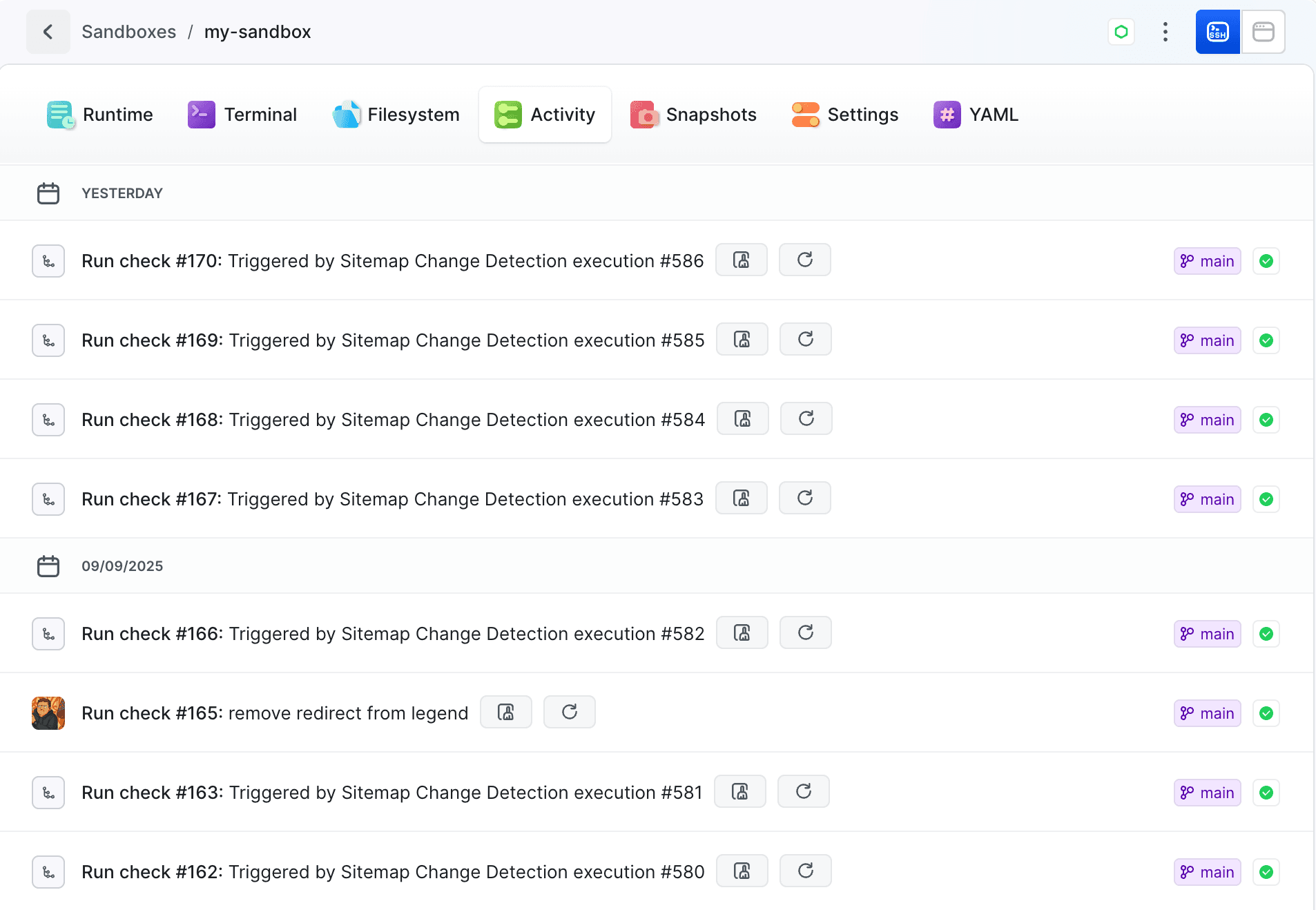This screenshot has height=910, width=1316.
Task: Open the Settings tab
Action: (x=845, y=115)
